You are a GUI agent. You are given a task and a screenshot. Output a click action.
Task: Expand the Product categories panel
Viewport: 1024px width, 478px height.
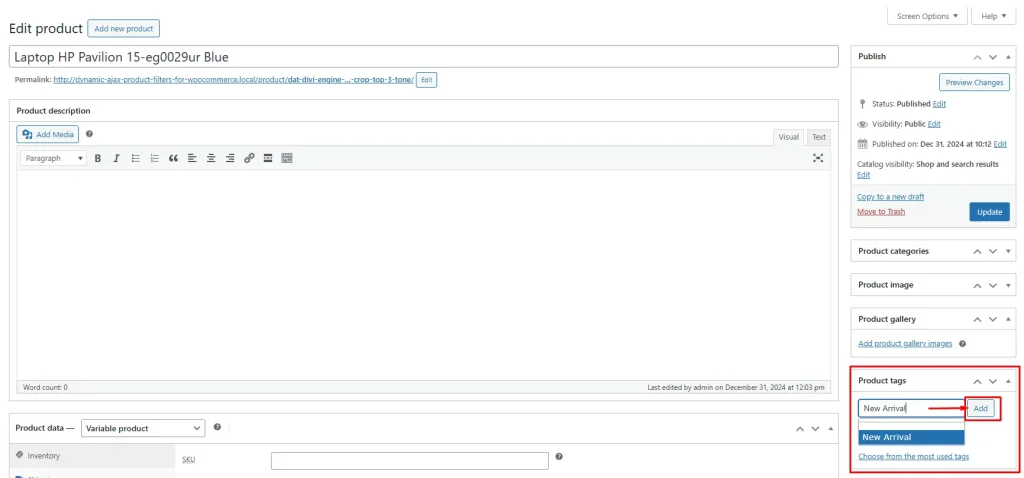(x=1008, y=251)
